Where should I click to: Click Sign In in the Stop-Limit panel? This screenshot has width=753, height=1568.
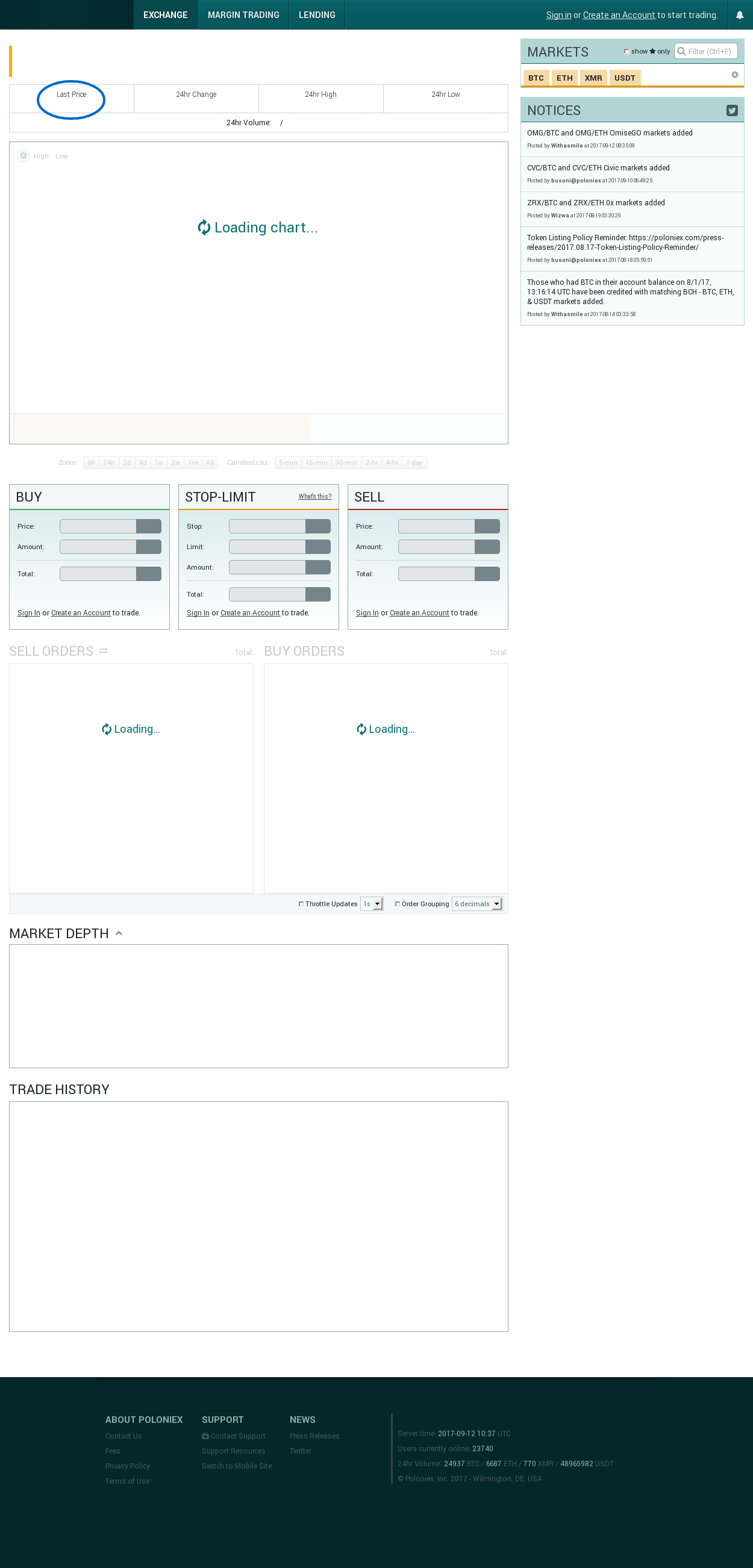pyautogui.click(x=198, y=613)
